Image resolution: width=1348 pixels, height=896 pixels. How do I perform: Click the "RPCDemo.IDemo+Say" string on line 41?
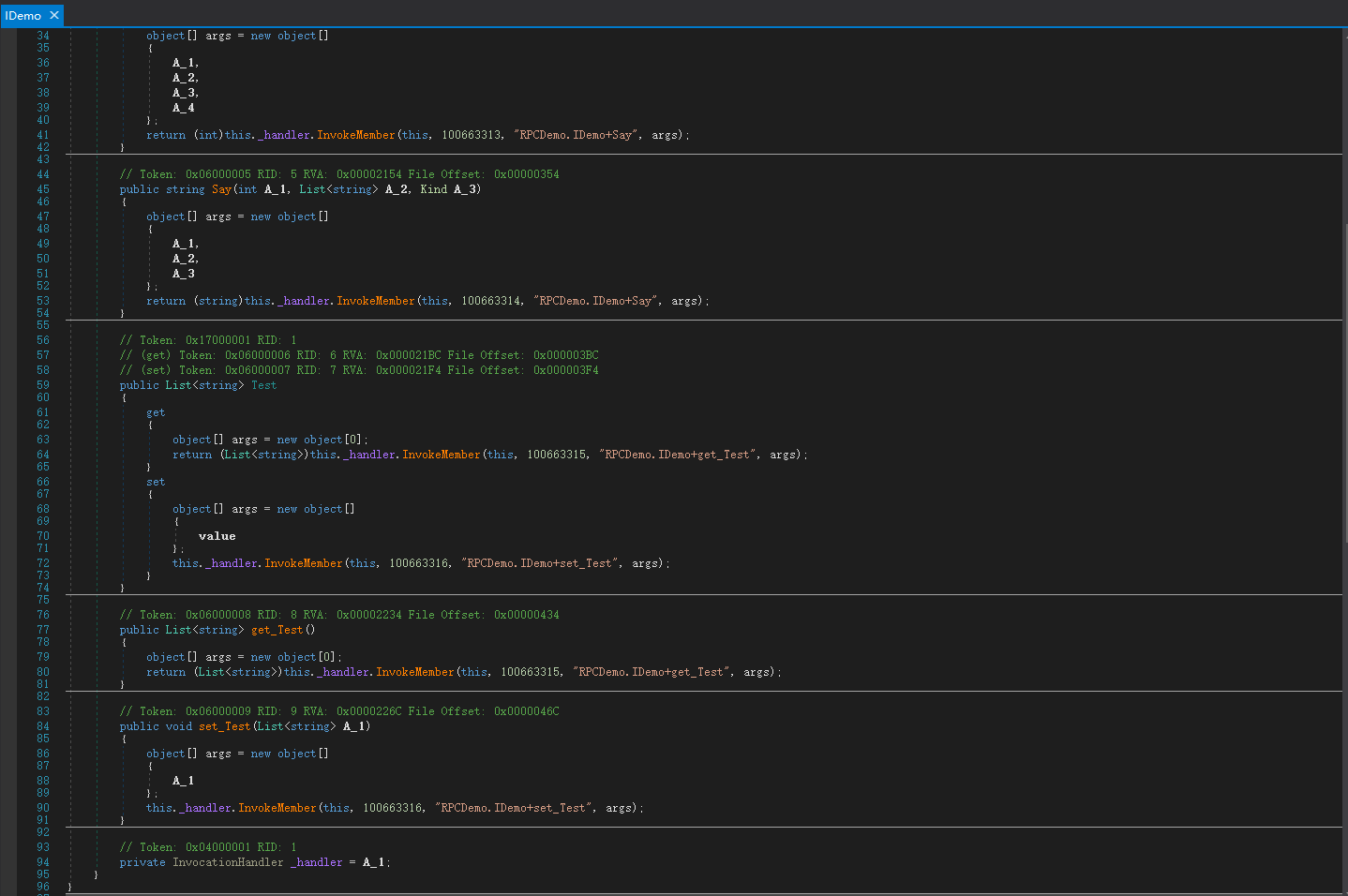(x=577, y=135)
